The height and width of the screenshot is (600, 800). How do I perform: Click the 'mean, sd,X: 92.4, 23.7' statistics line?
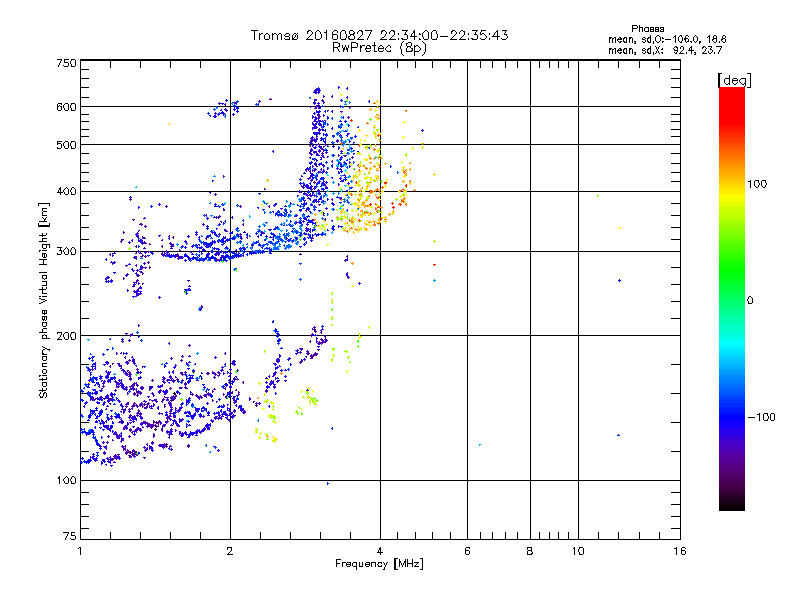tap(665, 50)
